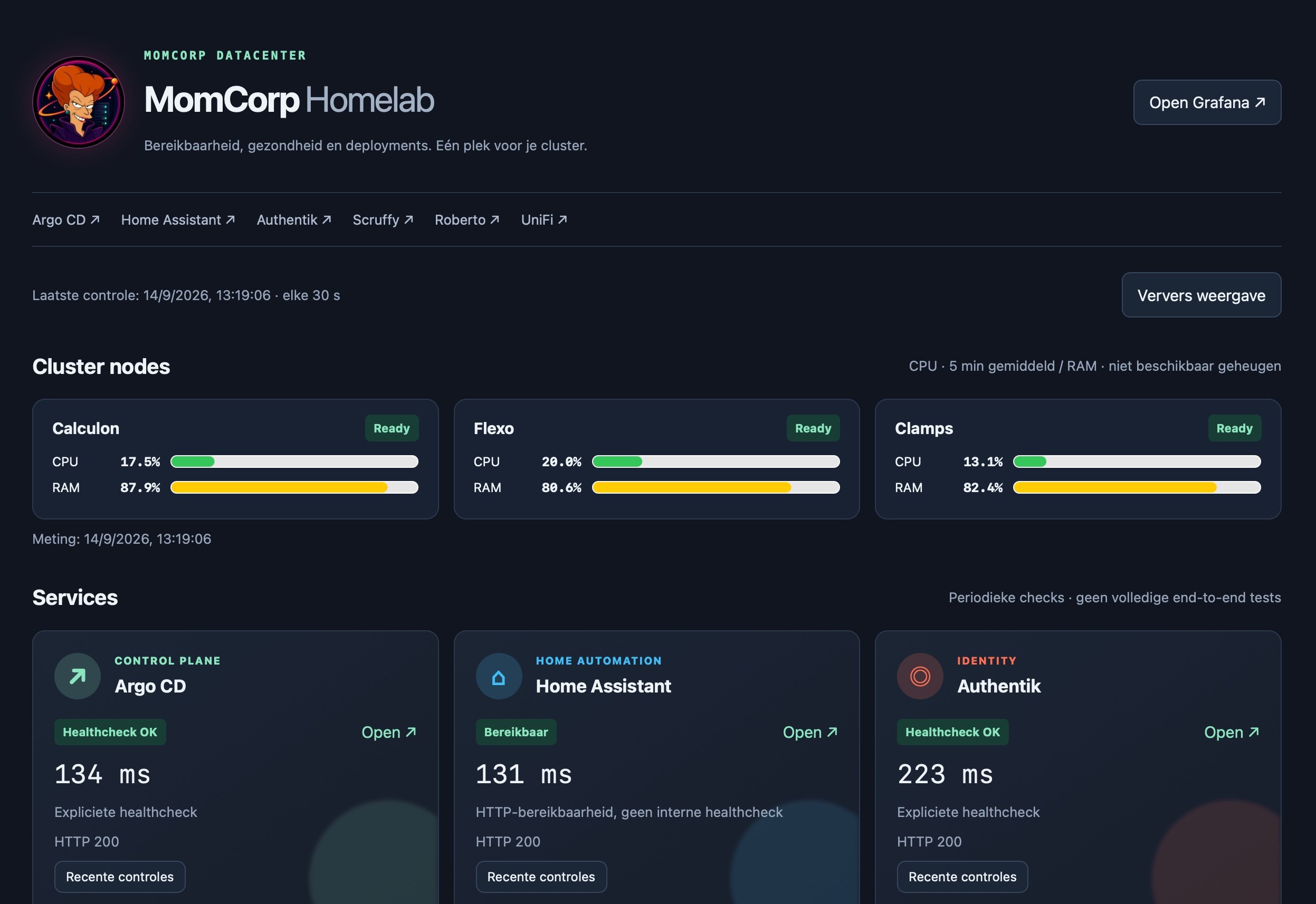
Task: Click the HOME AUTOMATION category label
Action: (x=598, y=660)
